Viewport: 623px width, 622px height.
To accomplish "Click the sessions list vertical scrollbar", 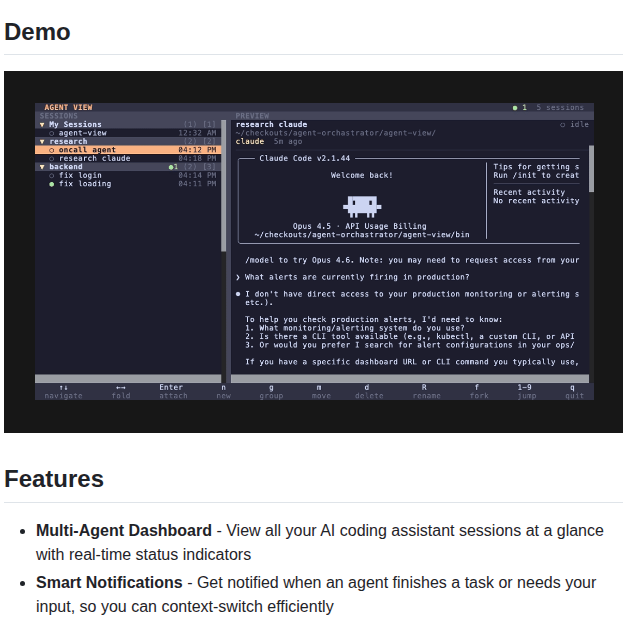I will coord(224,186).
